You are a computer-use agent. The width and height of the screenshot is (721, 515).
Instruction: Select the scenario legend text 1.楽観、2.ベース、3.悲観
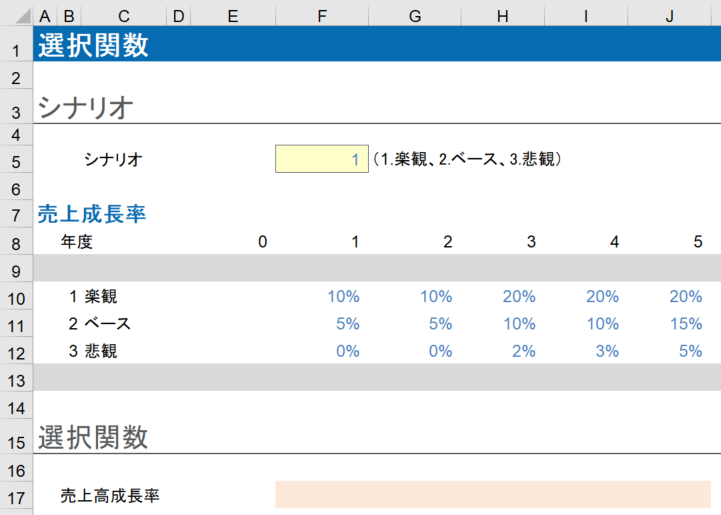[x=466, y=158]
